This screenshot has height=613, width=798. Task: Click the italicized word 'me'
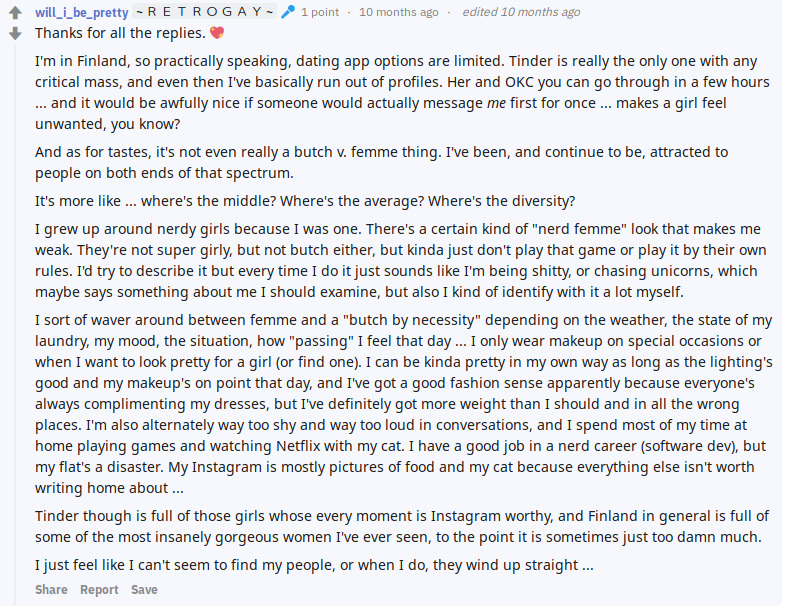(496, 103)
